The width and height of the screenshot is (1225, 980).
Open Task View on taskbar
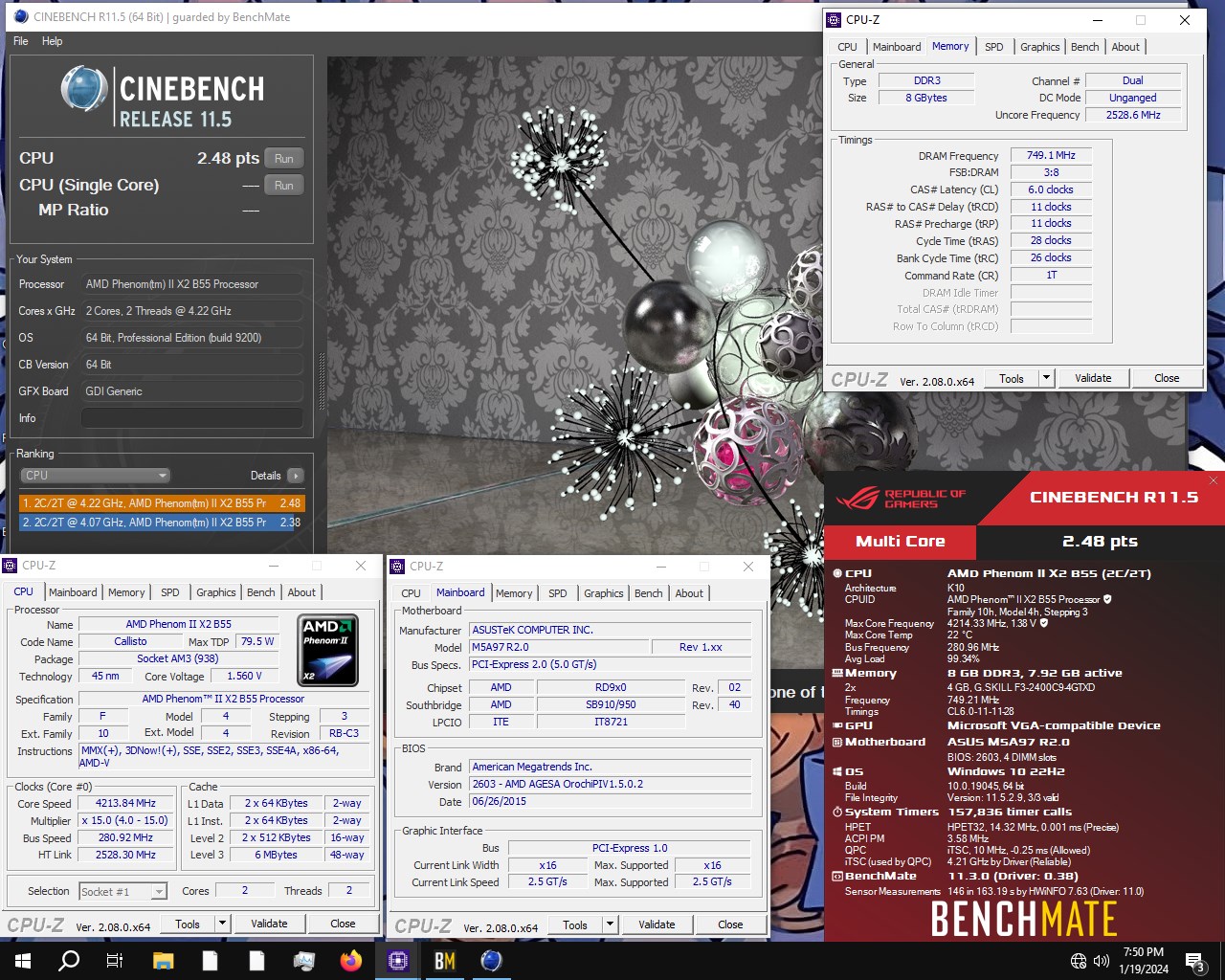pos(115,961)
